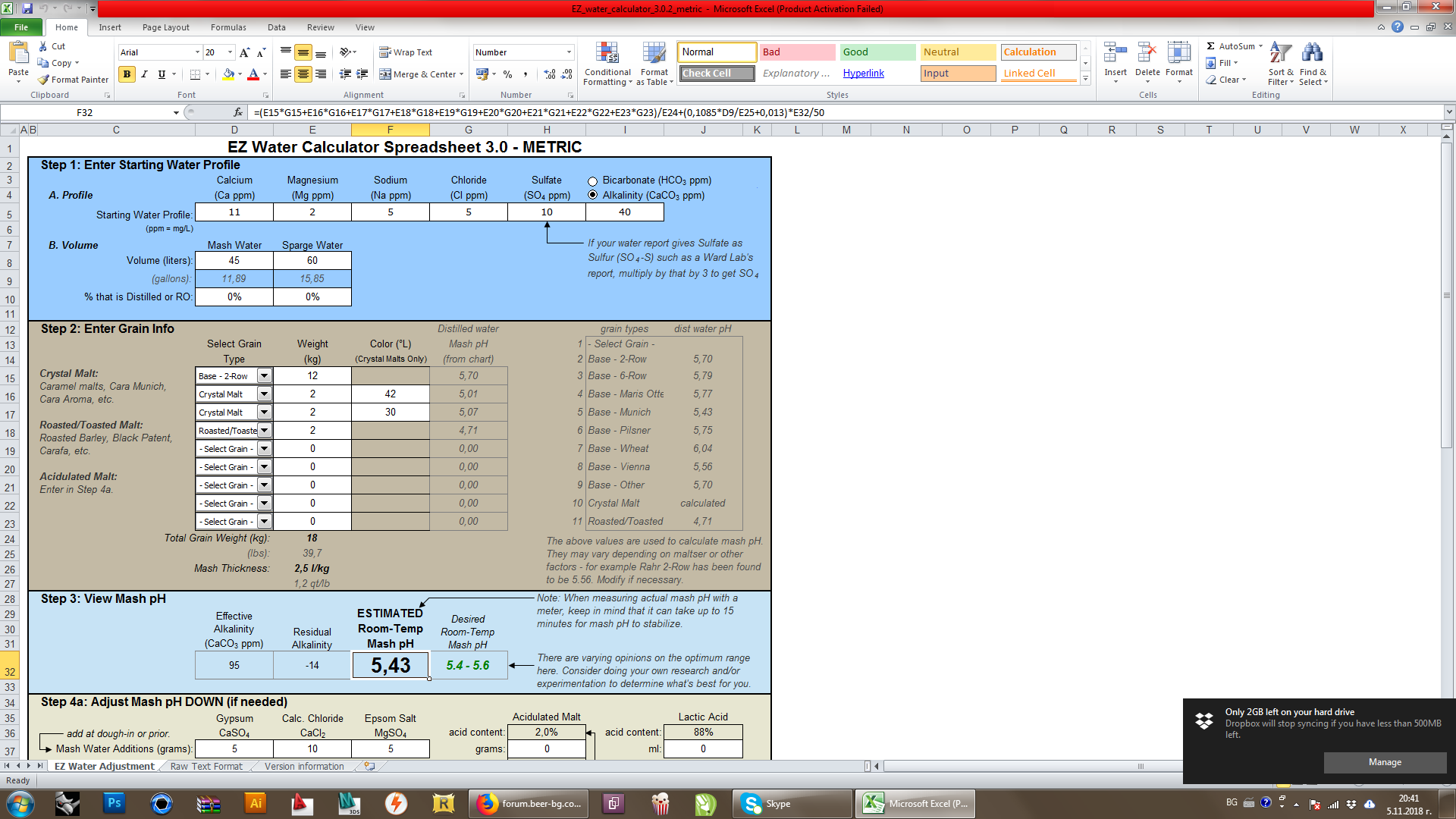Expand the Base - 2-Row grain dropdown
This screenshot has width=1456, height=819.
tap(264, 376)
